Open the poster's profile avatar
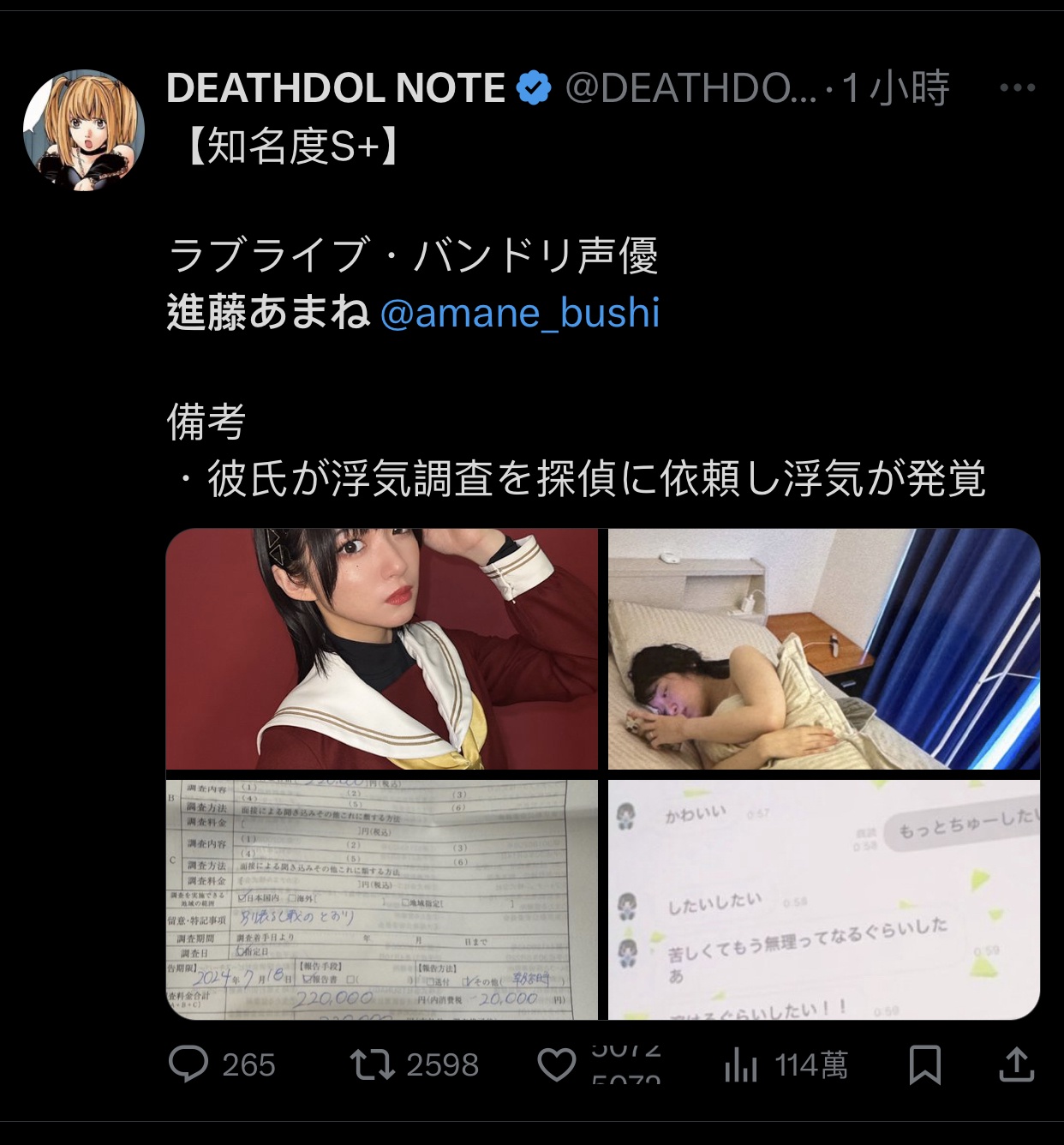The image size is (1064, 1145). point(84,130)
